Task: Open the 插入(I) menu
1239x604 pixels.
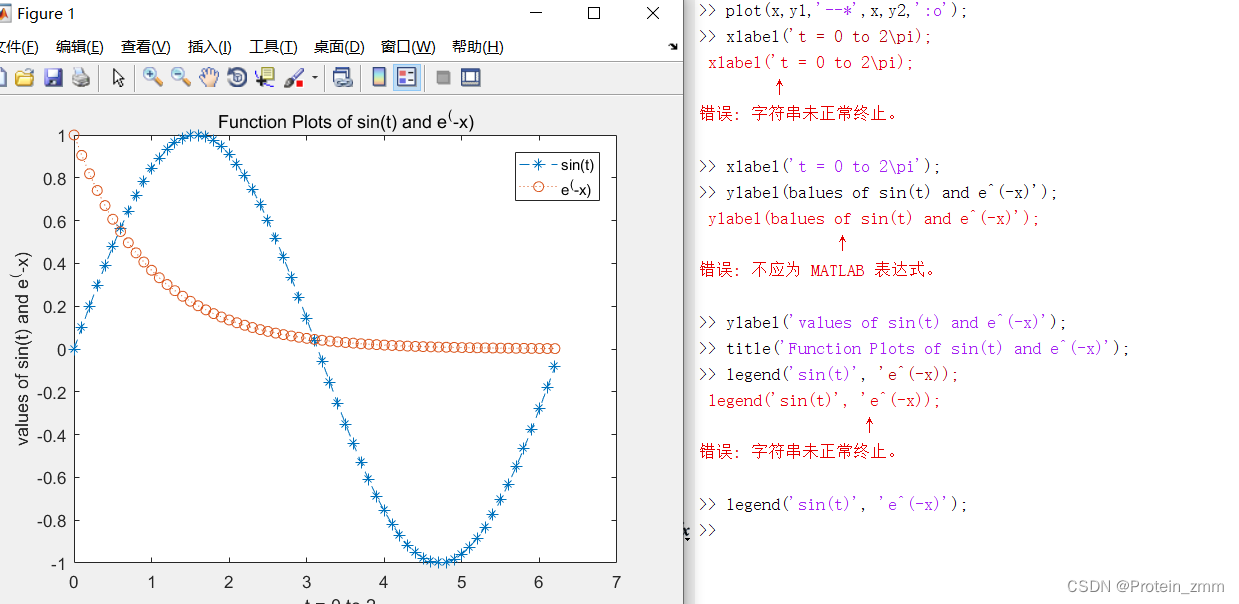Action: click(209, 46)
